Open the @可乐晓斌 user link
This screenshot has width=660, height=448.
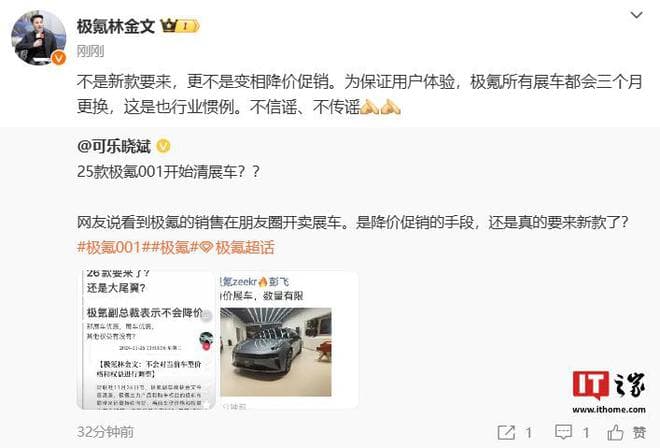click(114, 146)
